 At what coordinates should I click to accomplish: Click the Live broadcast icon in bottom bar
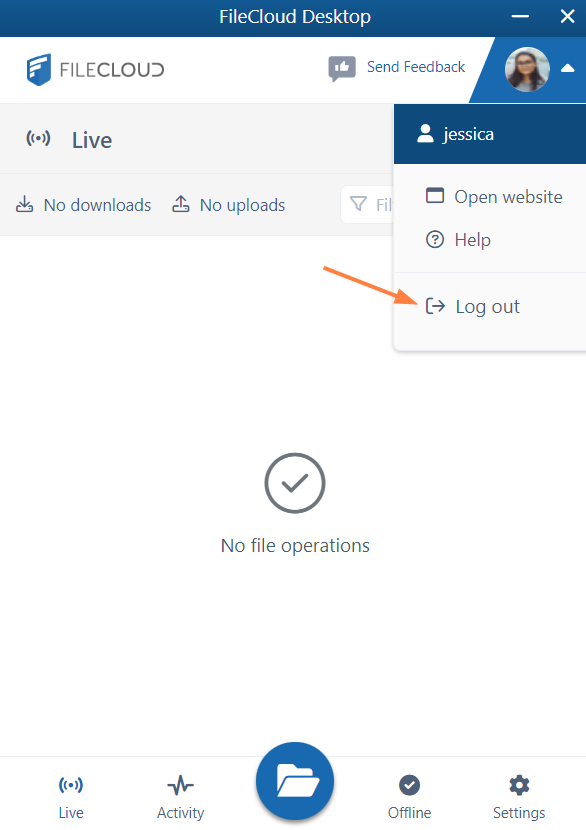click(71, 785)
